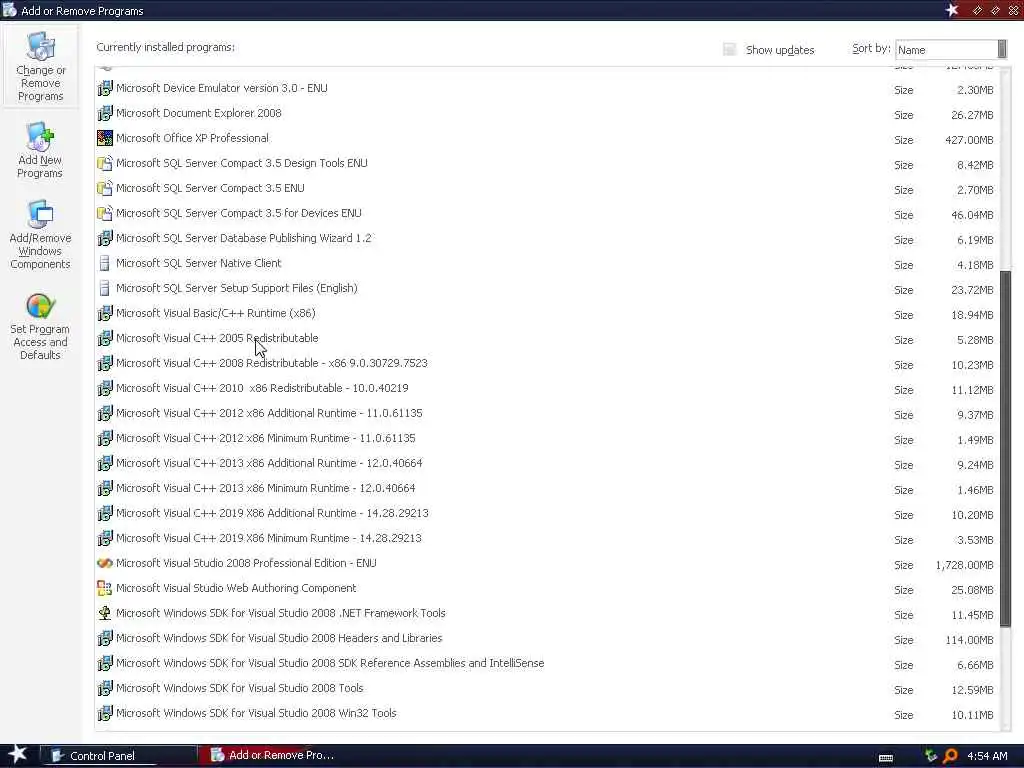1024x768 pixels.
Task: Click the orange magnifier tray icon
Action: (x=950, y=756)
